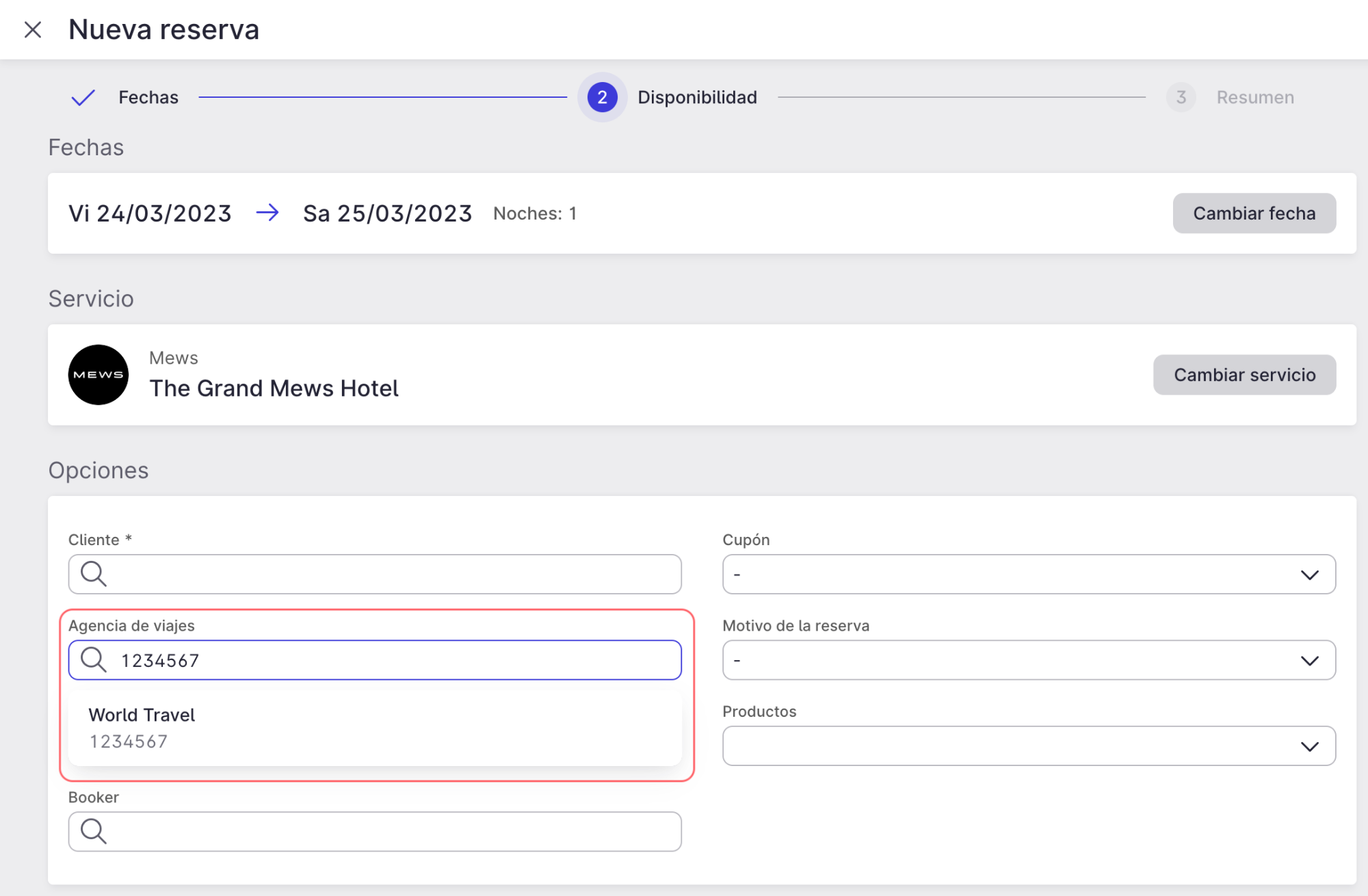Expand the Motivo de la reserva dropdown
The image size is (1368, 896).
pos(1028,660)
